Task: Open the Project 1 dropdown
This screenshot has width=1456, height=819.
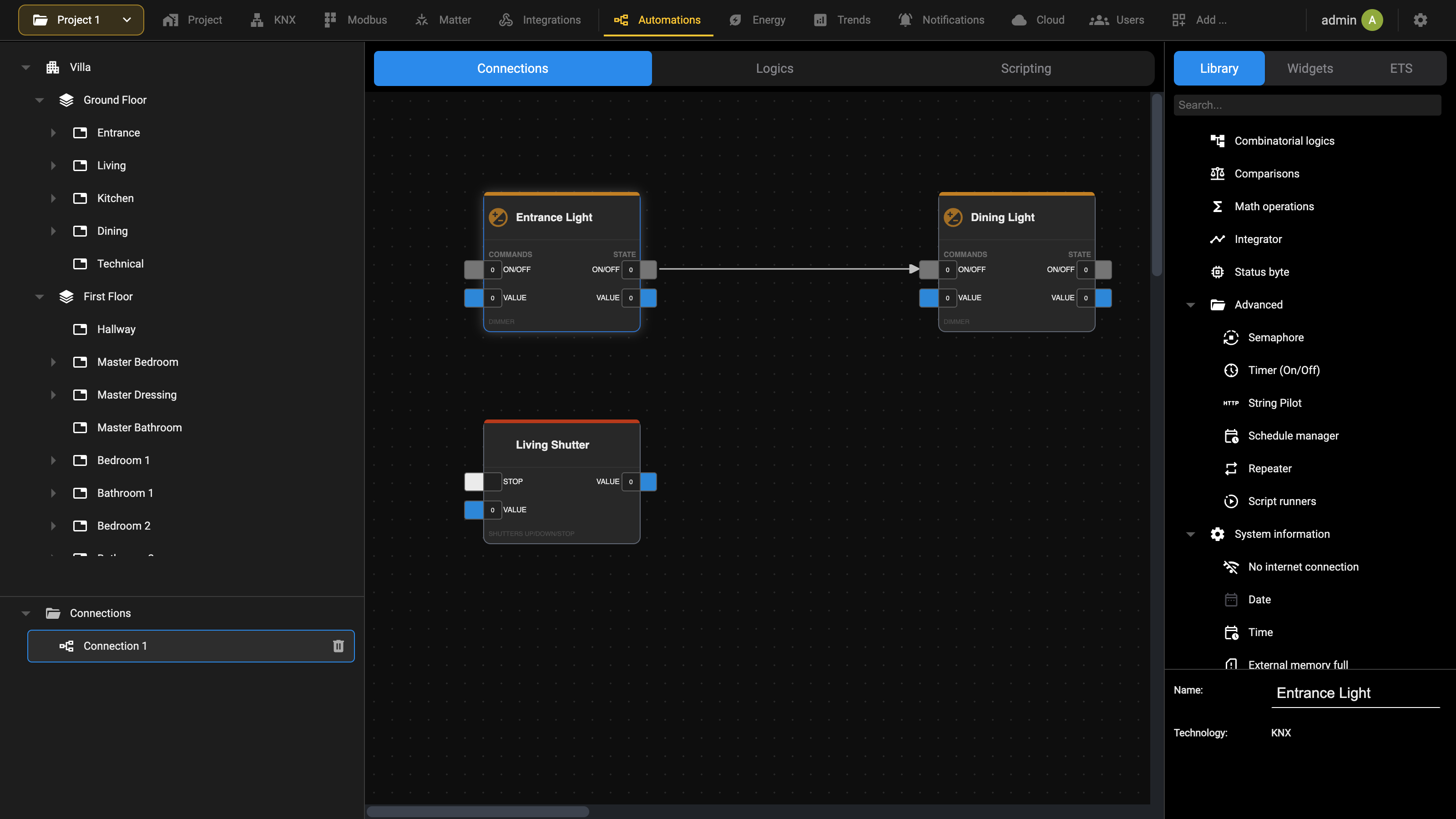Action: coord(81,20)
